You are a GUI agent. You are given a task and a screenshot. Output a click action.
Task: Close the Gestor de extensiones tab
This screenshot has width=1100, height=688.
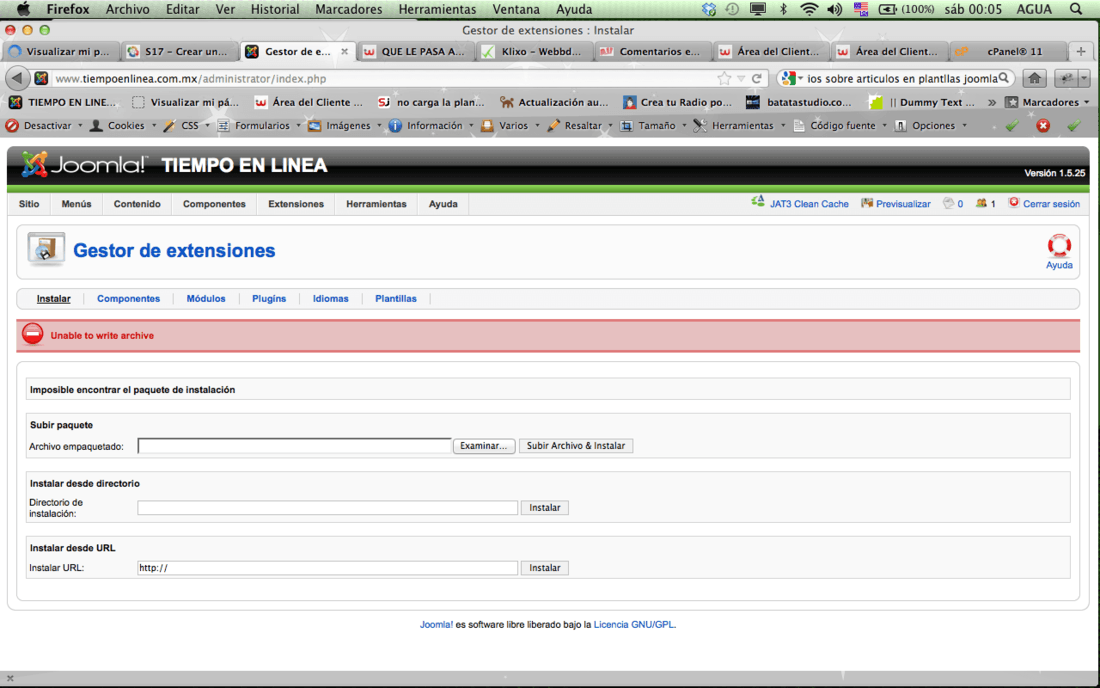coord(344,51)
